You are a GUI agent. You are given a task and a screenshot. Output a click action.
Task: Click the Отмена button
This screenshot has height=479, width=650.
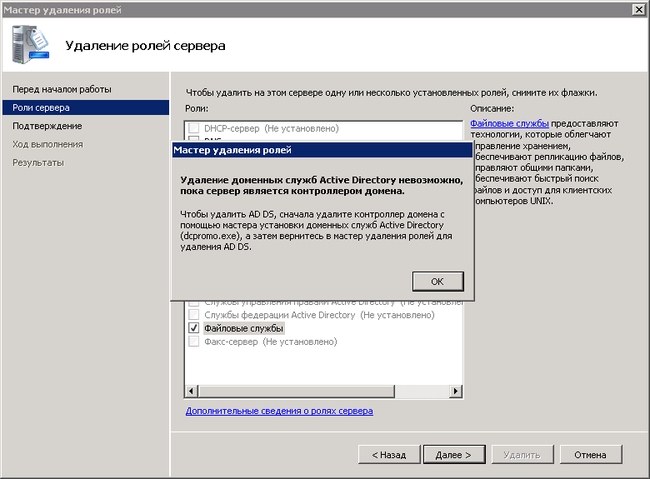click(x=591, y=455)
